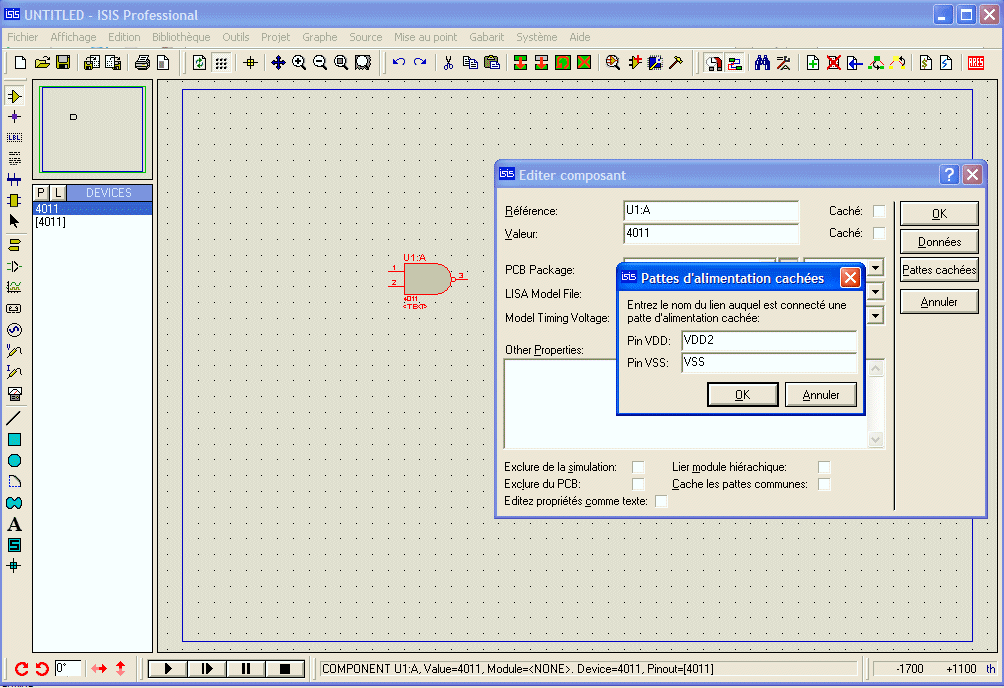Open the Bibliothèque menu
The height and width of the screenshot is (688, 1004).
(181, 37)
